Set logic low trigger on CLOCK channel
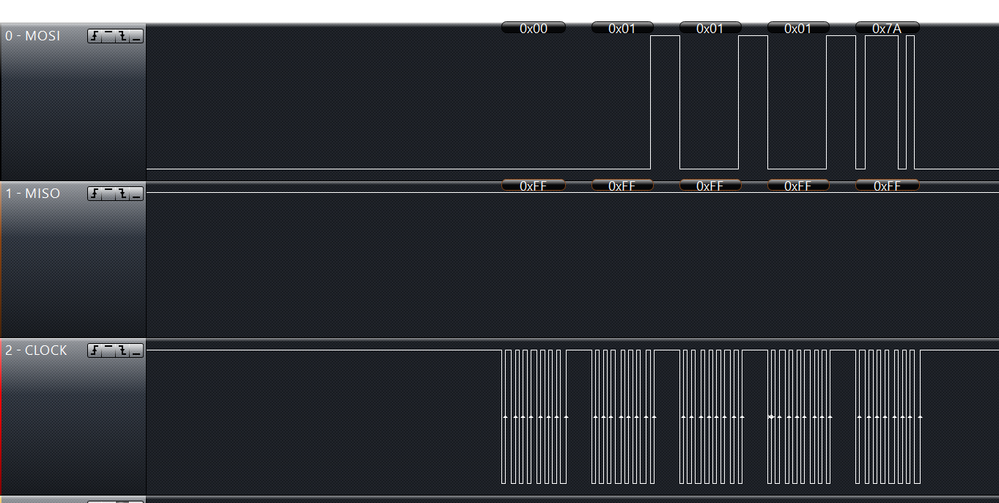Screen dimensions: 999x503 click(x=137, y=351)
